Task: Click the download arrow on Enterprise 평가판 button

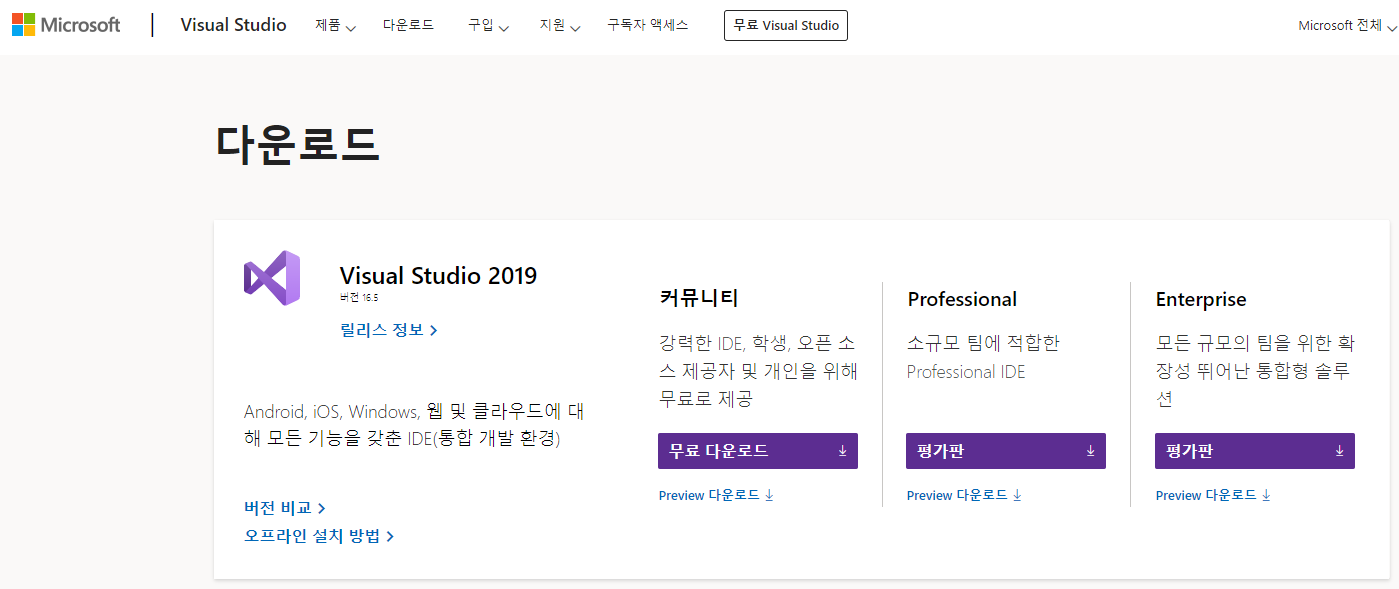Action: click(x=1339, y=451)
